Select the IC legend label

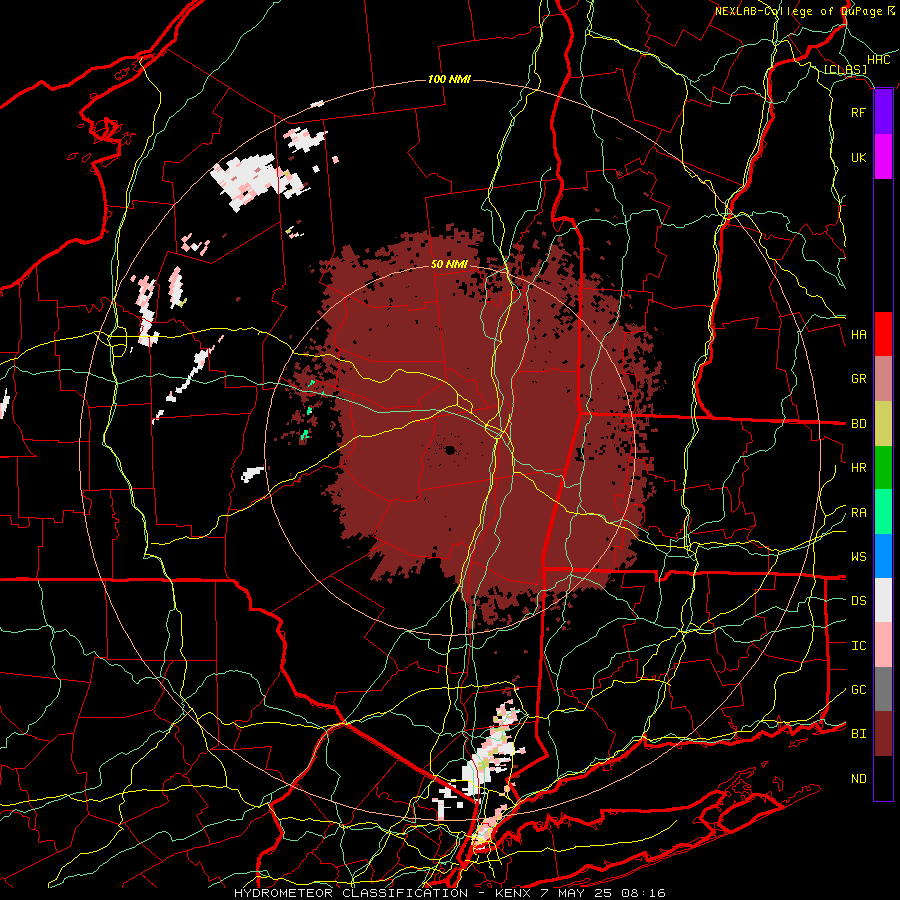[x=858, y=646]
